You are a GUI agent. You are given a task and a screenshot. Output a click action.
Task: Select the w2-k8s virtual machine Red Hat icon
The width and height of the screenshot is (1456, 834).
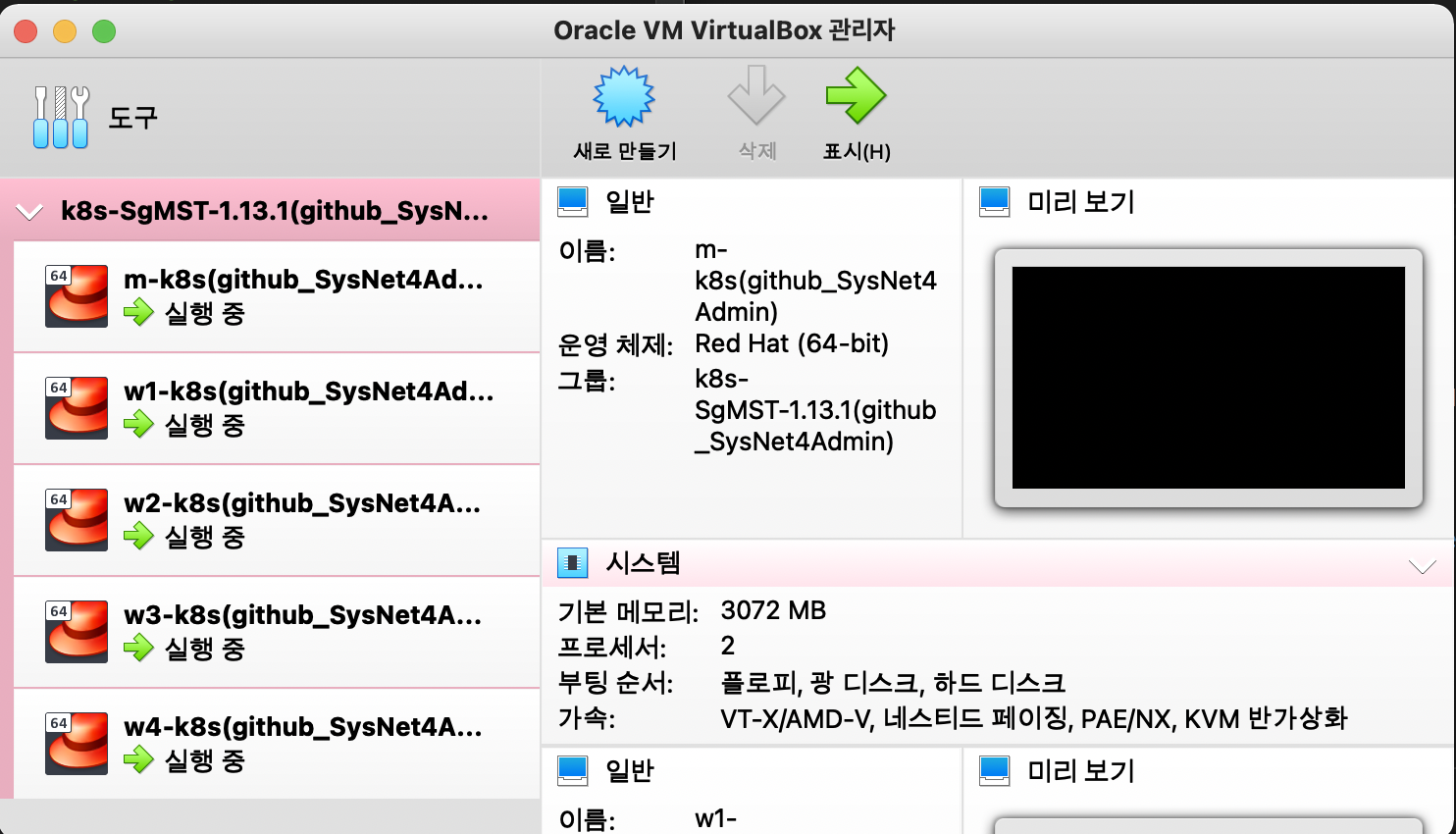pos(77,519)
